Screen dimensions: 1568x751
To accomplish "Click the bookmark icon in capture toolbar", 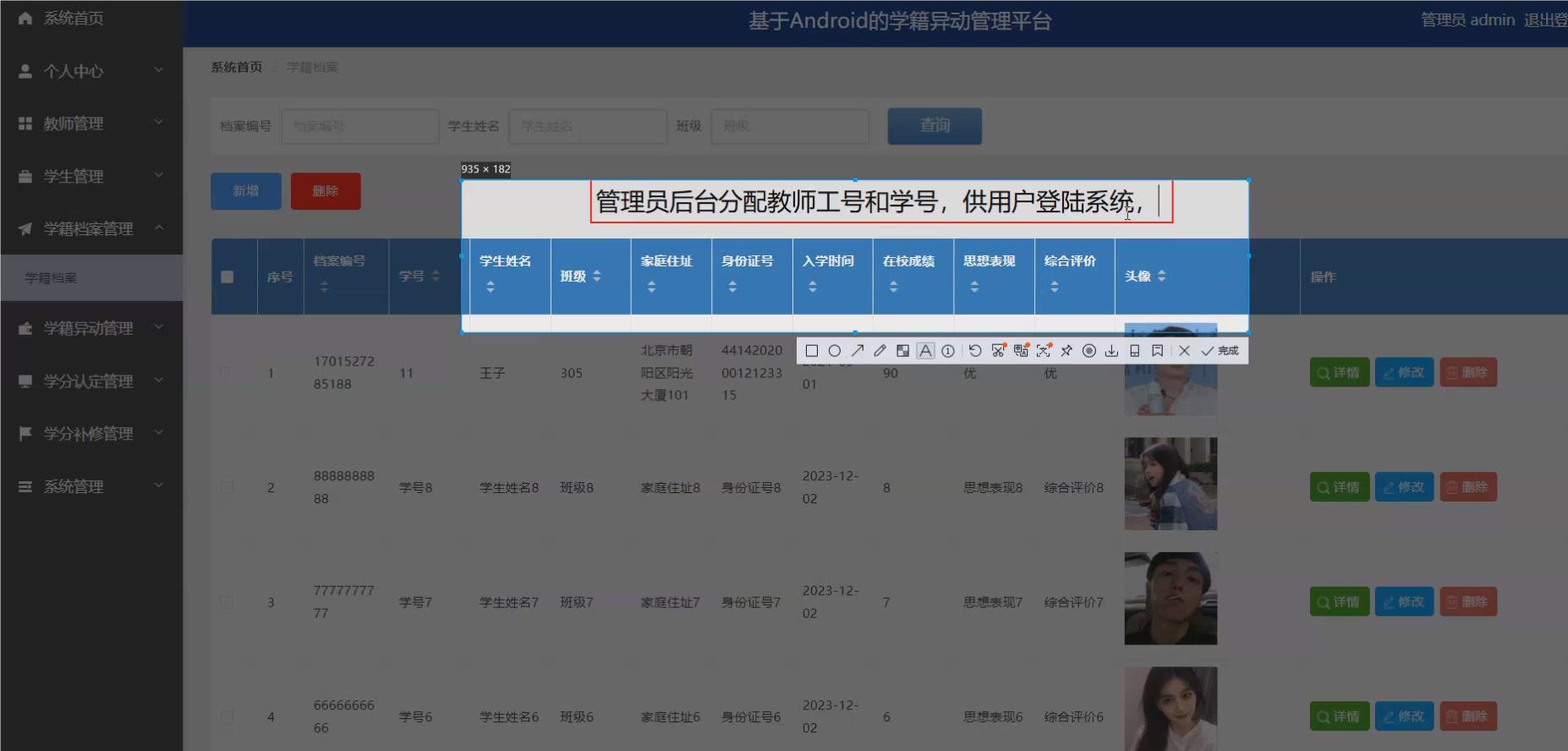I will coord(1157,351).
